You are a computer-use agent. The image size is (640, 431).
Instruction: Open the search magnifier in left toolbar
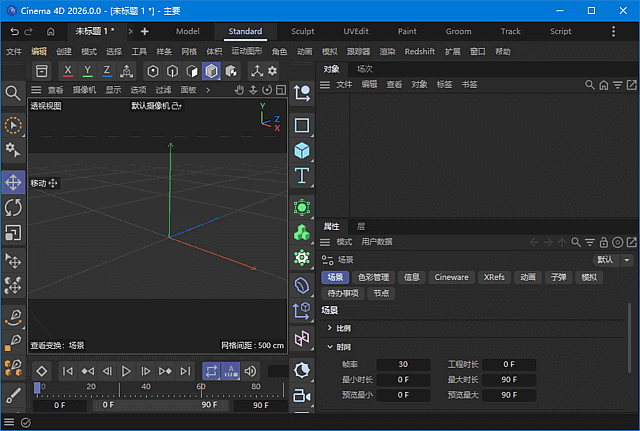click(x=14, y=93)
